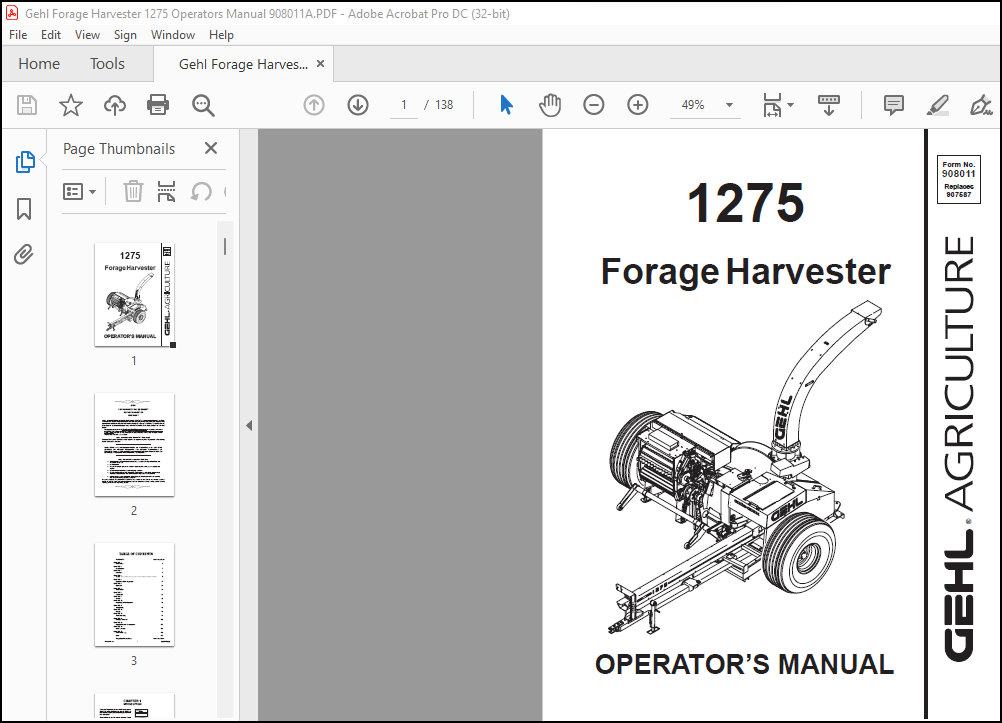Select the Gehl Forage Harves... document tab
The height and width of the screenshot is (723, 1002).
(x=243, y=64)
